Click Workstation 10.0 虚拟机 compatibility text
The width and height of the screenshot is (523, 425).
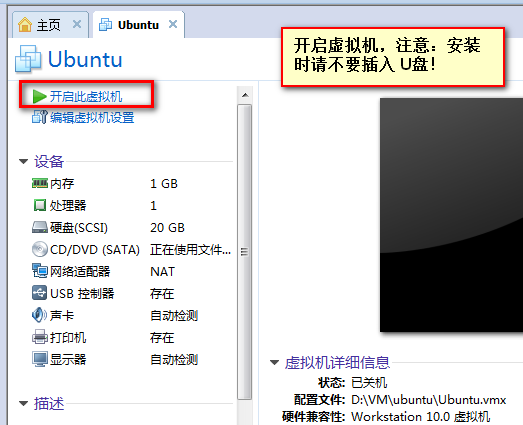tap(421, 417)
